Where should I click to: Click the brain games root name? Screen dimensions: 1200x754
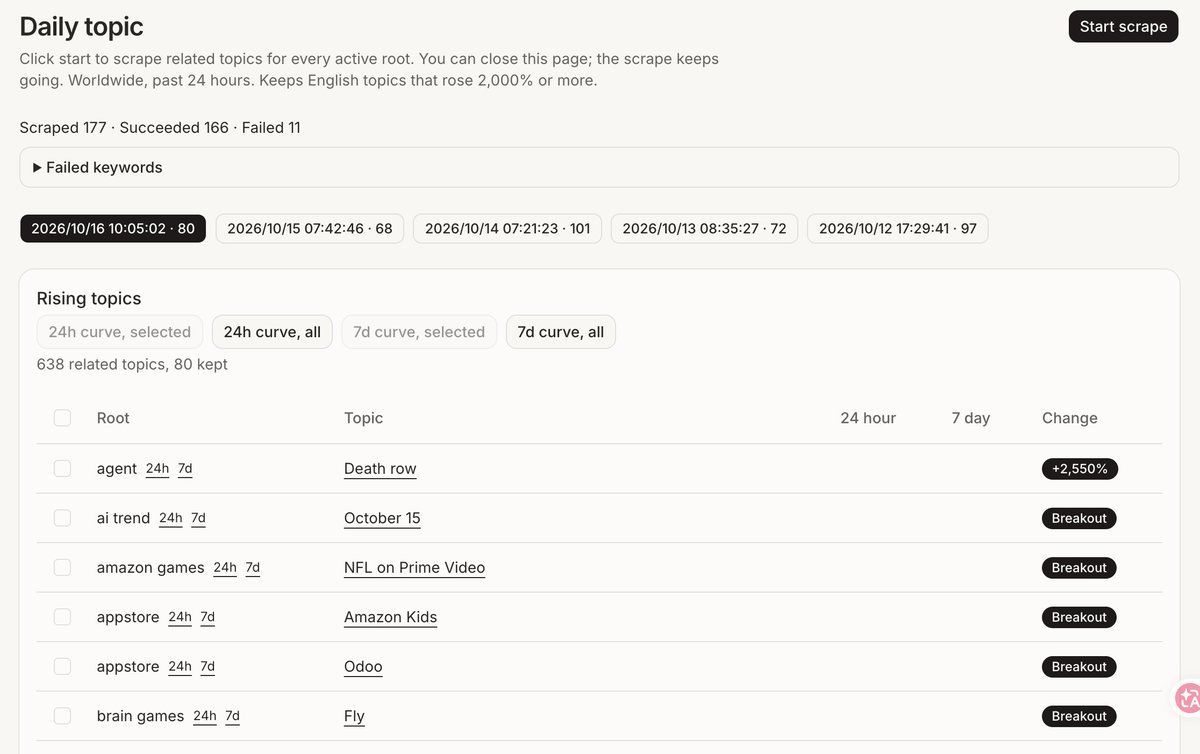pos(140,716)
